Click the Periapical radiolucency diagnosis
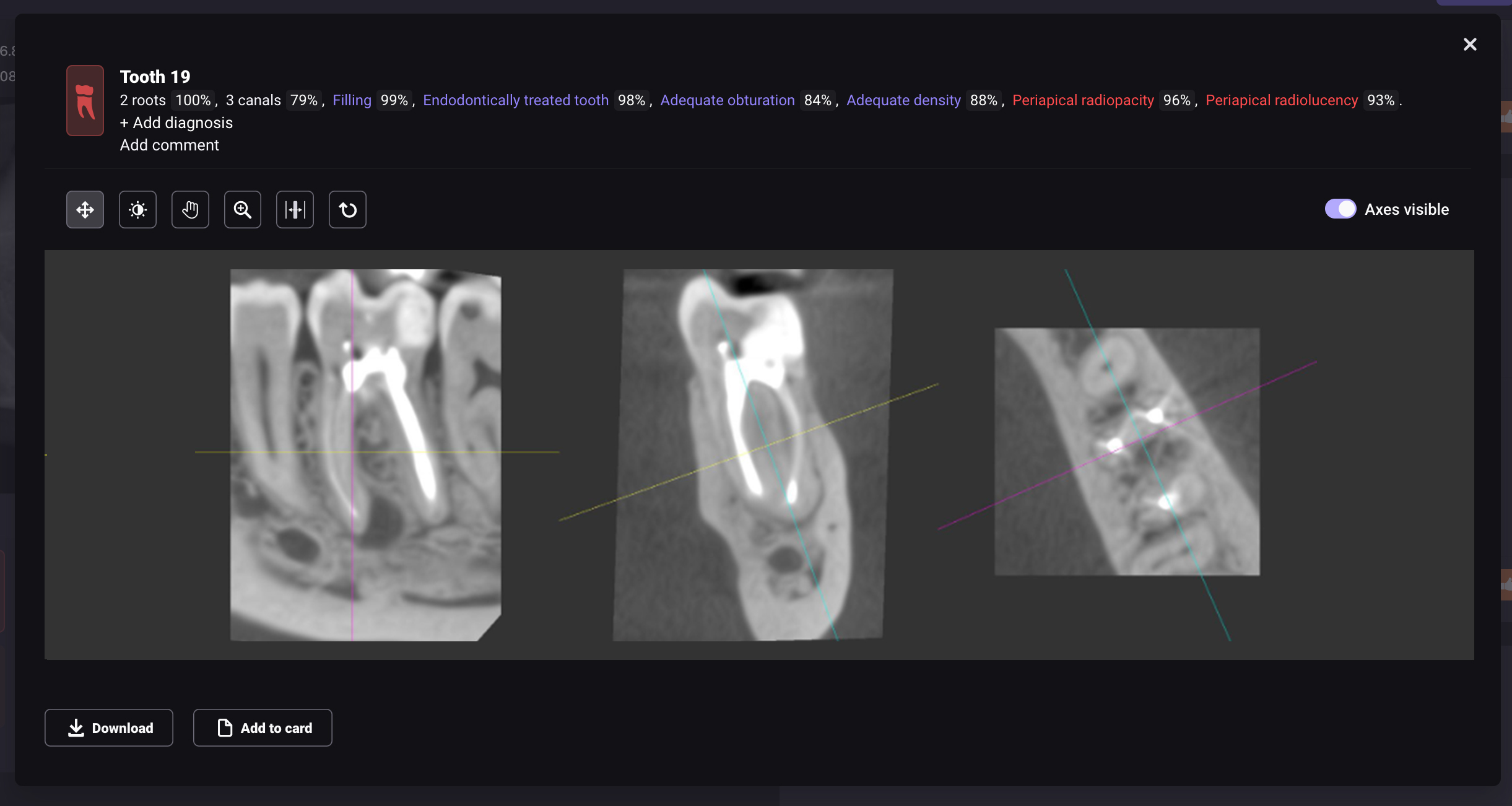Image resolution: width=1512 pixels, height=806 pixels. coord(1281,100)
